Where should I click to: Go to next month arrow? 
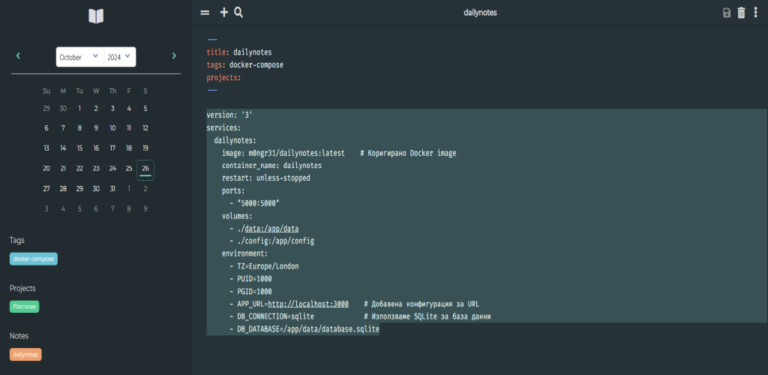174,56
